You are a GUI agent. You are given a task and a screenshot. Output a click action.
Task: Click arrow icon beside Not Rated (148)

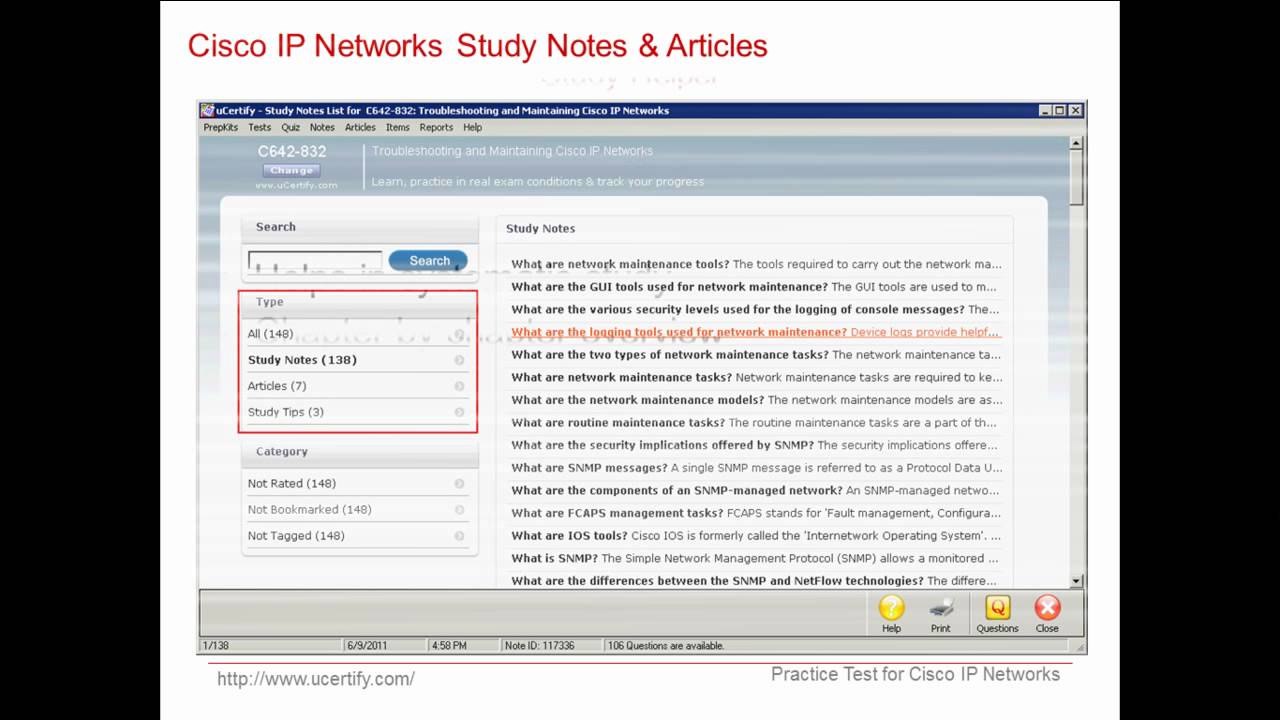[460, 484]
